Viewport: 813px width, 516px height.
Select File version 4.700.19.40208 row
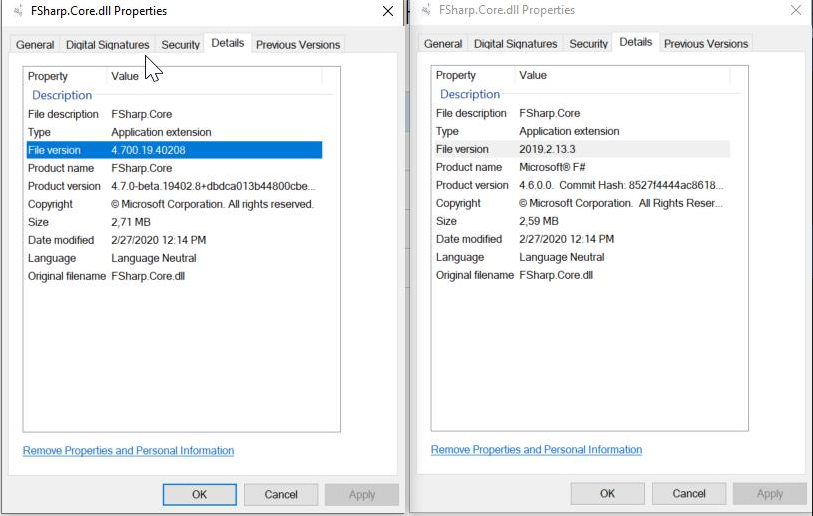click(x=174, y=150)
